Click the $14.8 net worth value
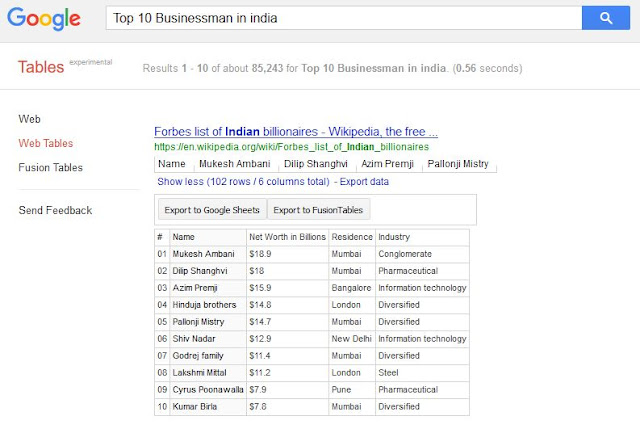640x429 pixels. 260,305
